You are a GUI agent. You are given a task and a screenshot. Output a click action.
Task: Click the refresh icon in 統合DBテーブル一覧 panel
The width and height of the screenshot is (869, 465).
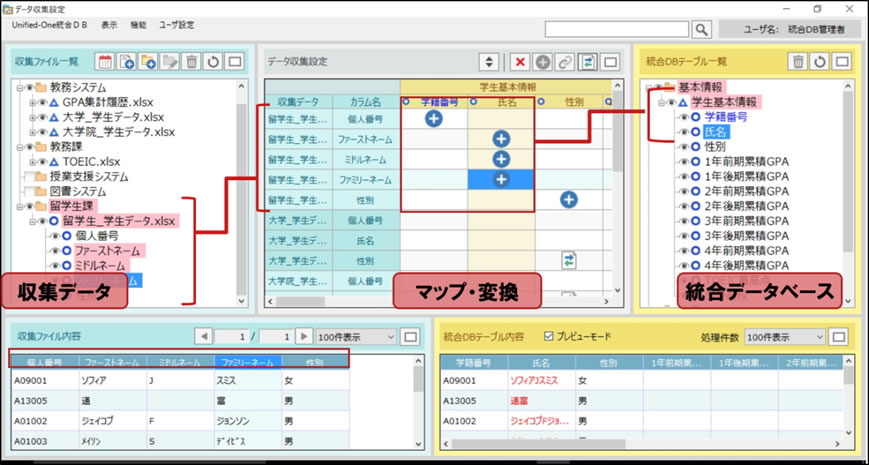pos(819,62)
